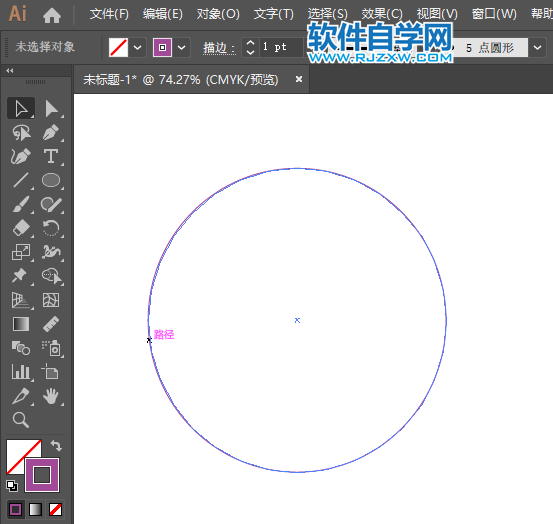The image size is (553, 524).
Task: Reset to default fill and stroke
Action: [x=12, y=486]
